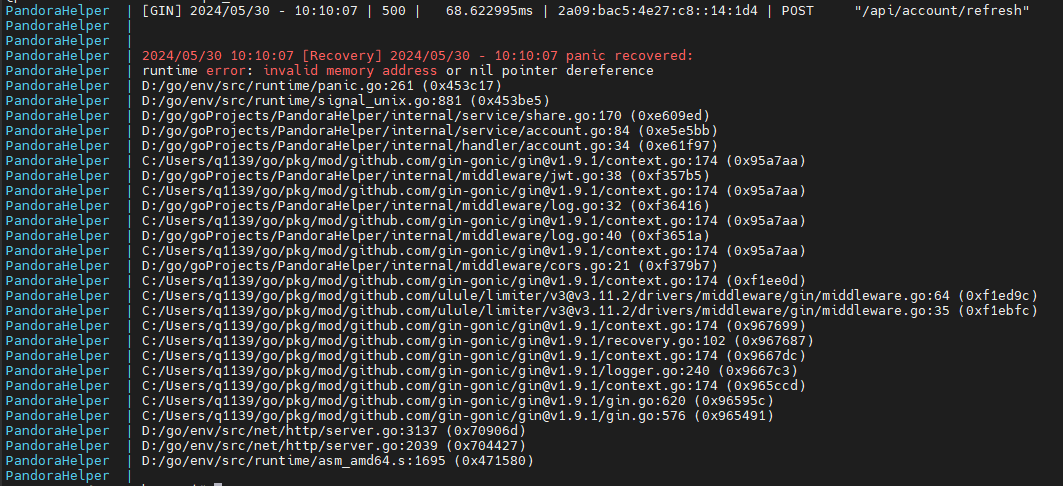Click the net/http/server.go:3137 stack line
The width and height of the screenshot is (1063, 486).
[334, 430]
